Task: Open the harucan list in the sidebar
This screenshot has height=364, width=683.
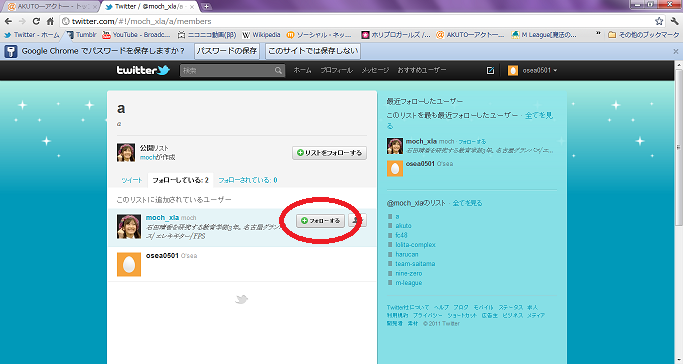Action: click(x=407, y=254)
